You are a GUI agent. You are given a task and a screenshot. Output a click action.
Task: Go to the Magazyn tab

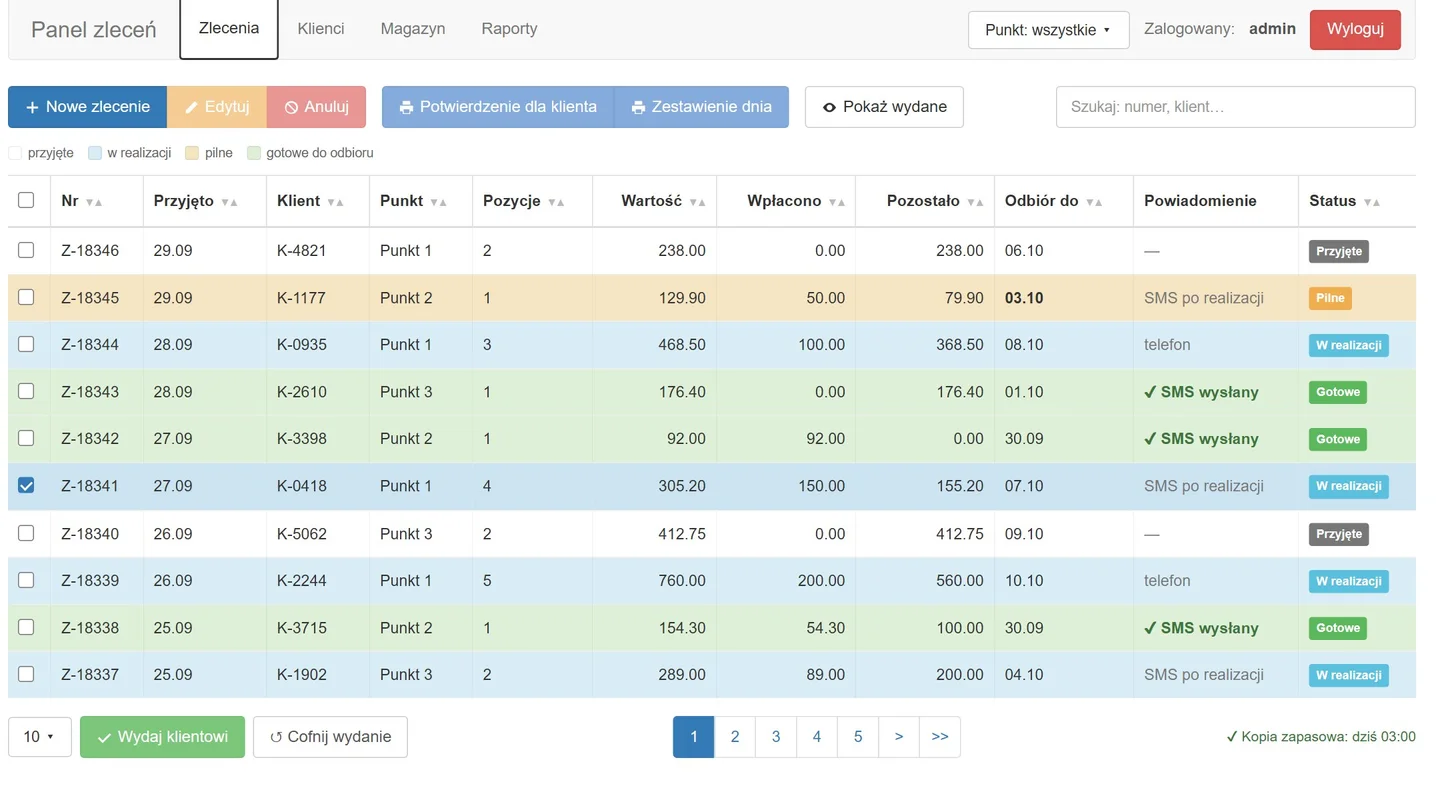pyautogui.click(x=413, y=29)
